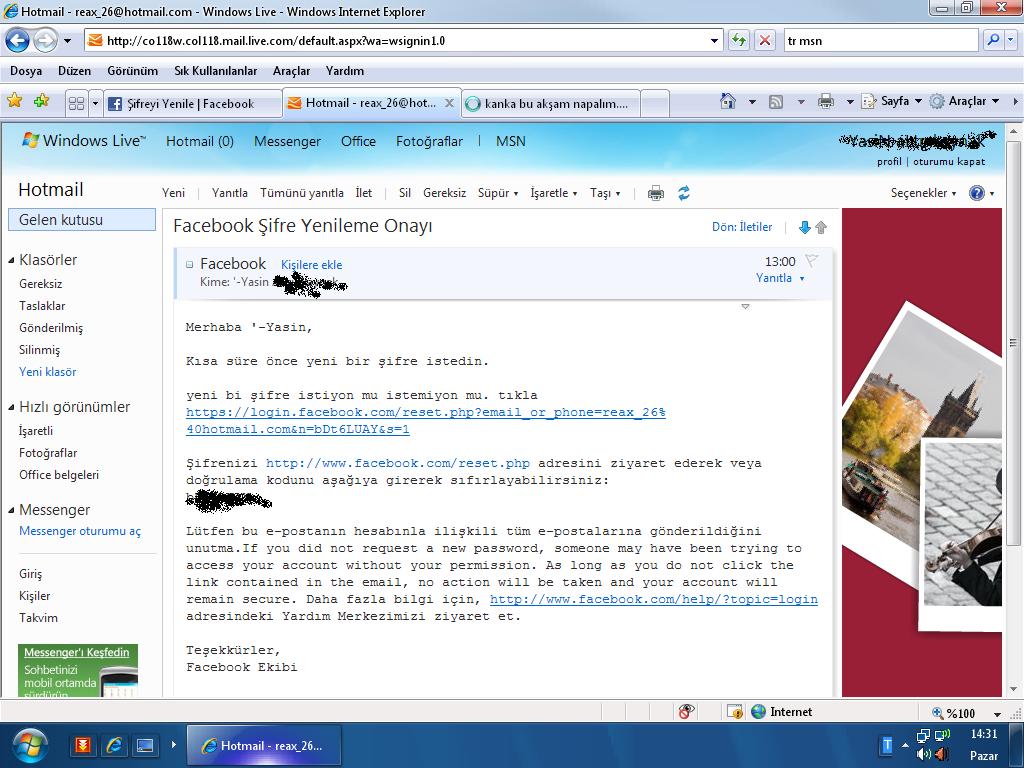Image resolution: width=1024 pixels, height=768 pixels.
Task: Click Hotmail toolbar print message icon
Action: point(656,193)
